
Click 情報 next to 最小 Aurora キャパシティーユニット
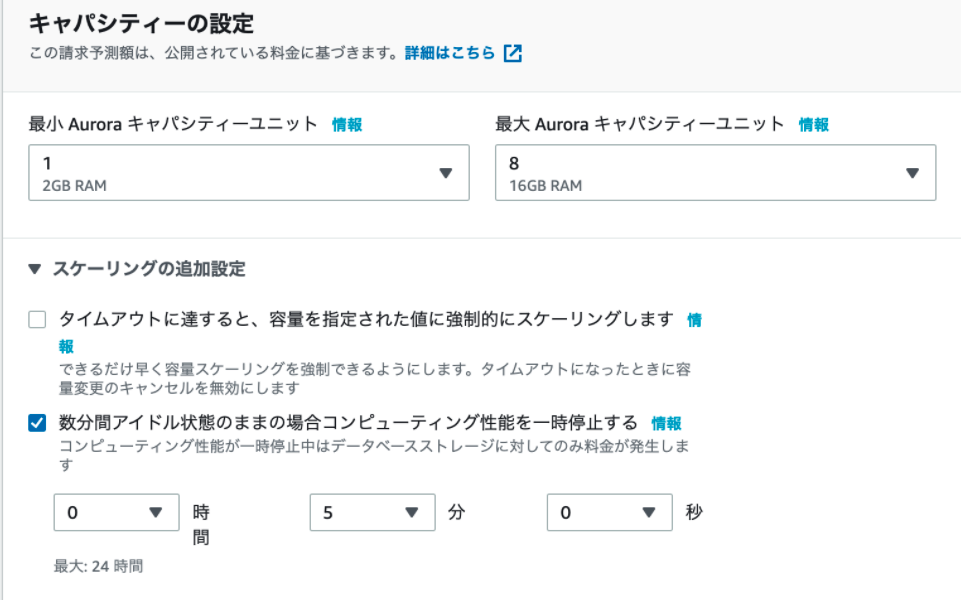(x=347, y=125)
